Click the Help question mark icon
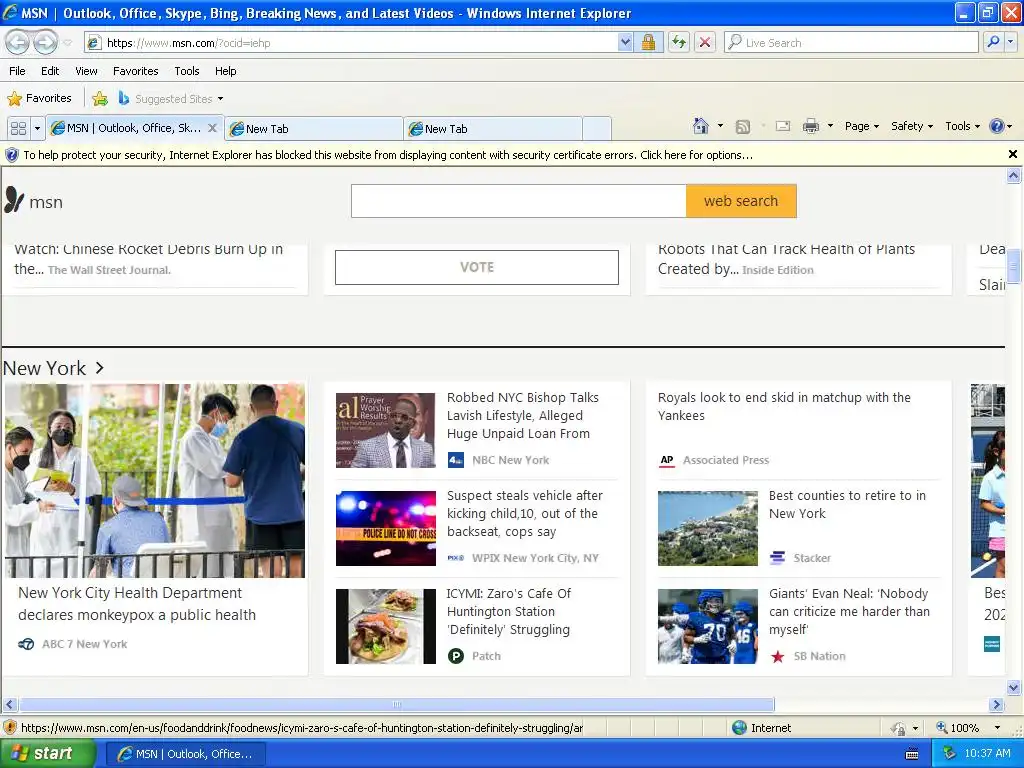Screen dimensions: 1024x768 click(x=997, y=126)
